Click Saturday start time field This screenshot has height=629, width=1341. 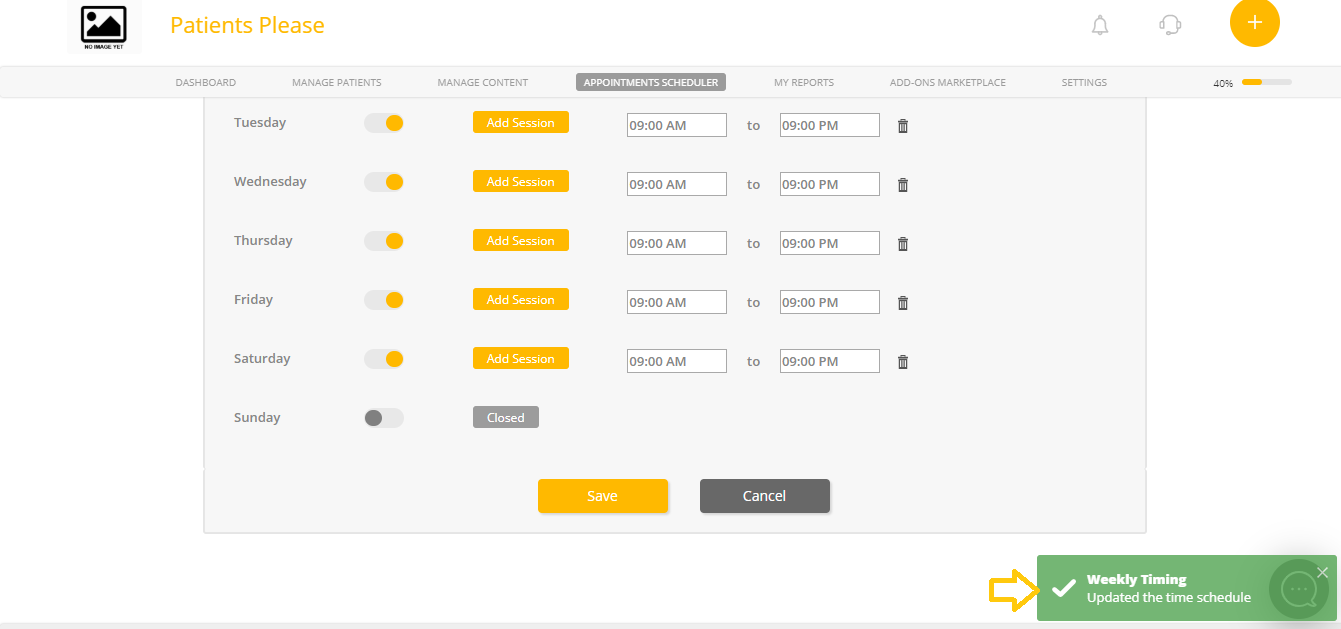pyautogui.click(x=677, y=361)
